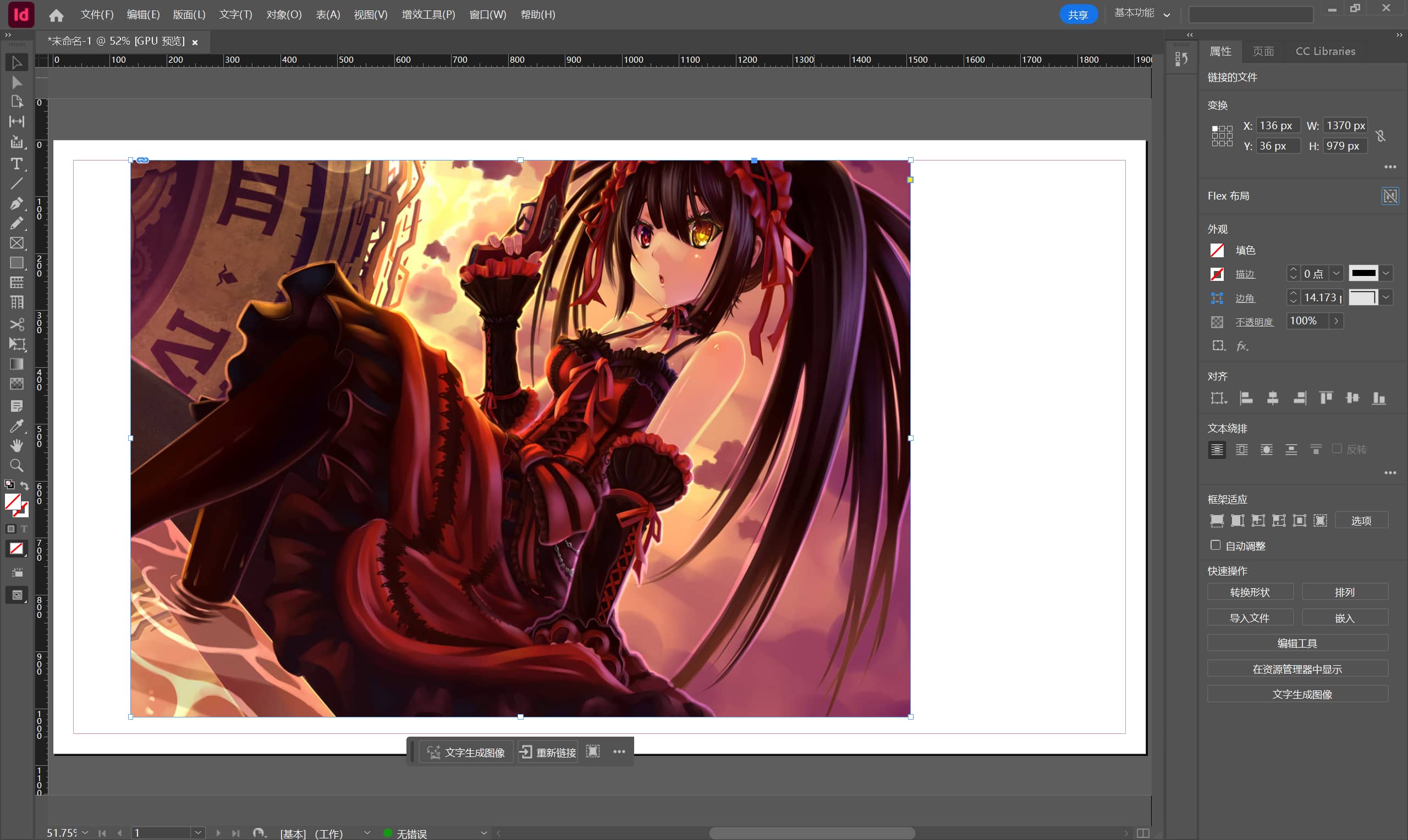This screenshot has width=1408, height=840.
Task: Select the Type tool
Action: tap(16, 164)
